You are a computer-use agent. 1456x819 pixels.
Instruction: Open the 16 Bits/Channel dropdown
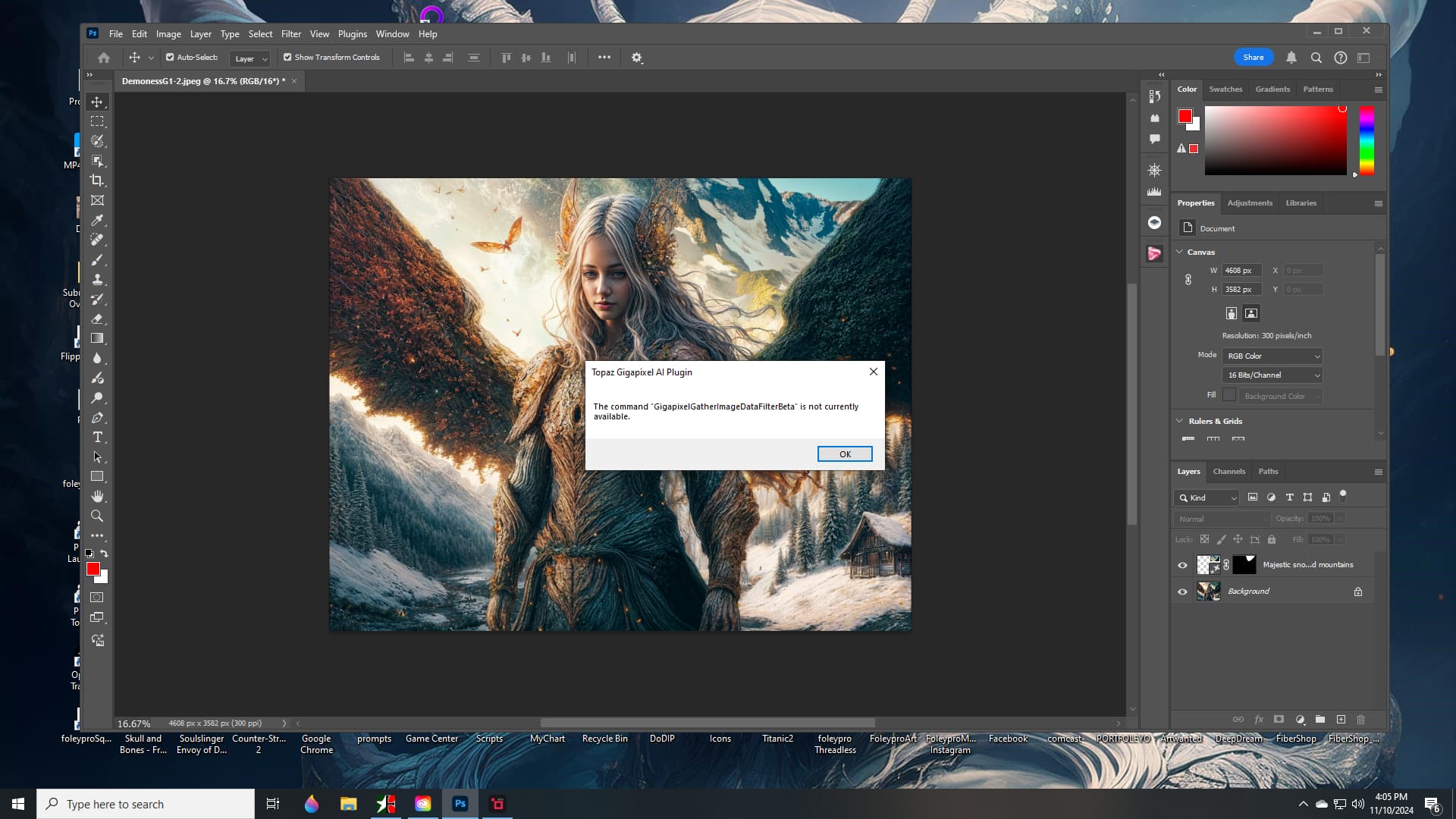click(x=1272, y=375)
